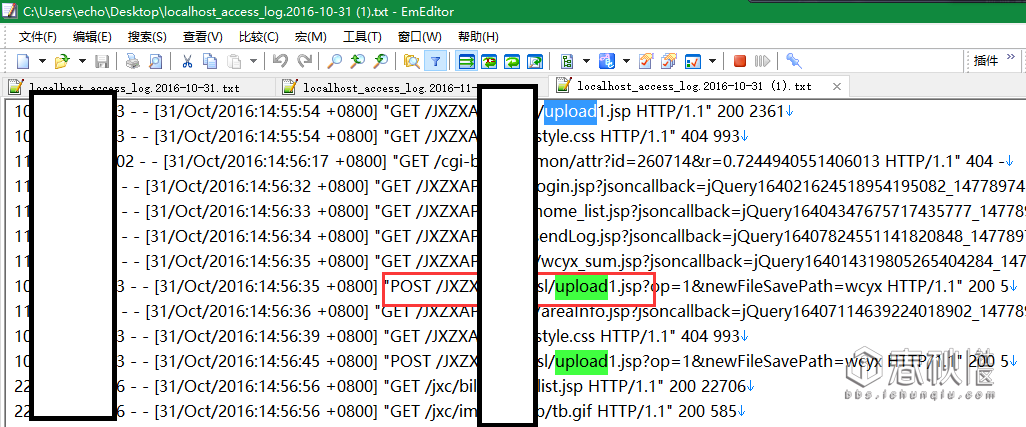The height and width of the screenshot is (427, 1026).
Task: Expand the Open file dropdown arrow
Action: coord(82,61)
